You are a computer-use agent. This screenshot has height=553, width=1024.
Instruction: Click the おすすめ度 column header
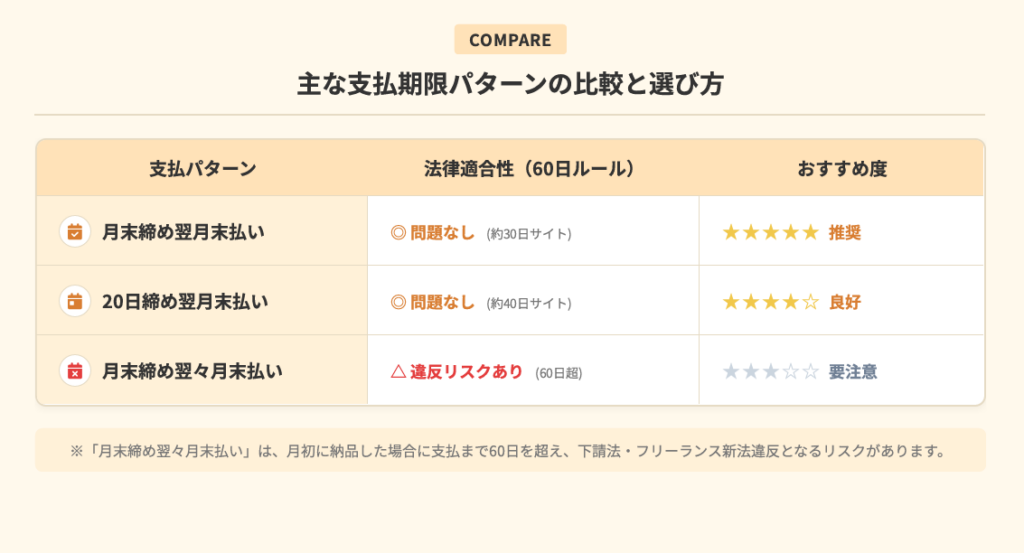tap(842, 169)
